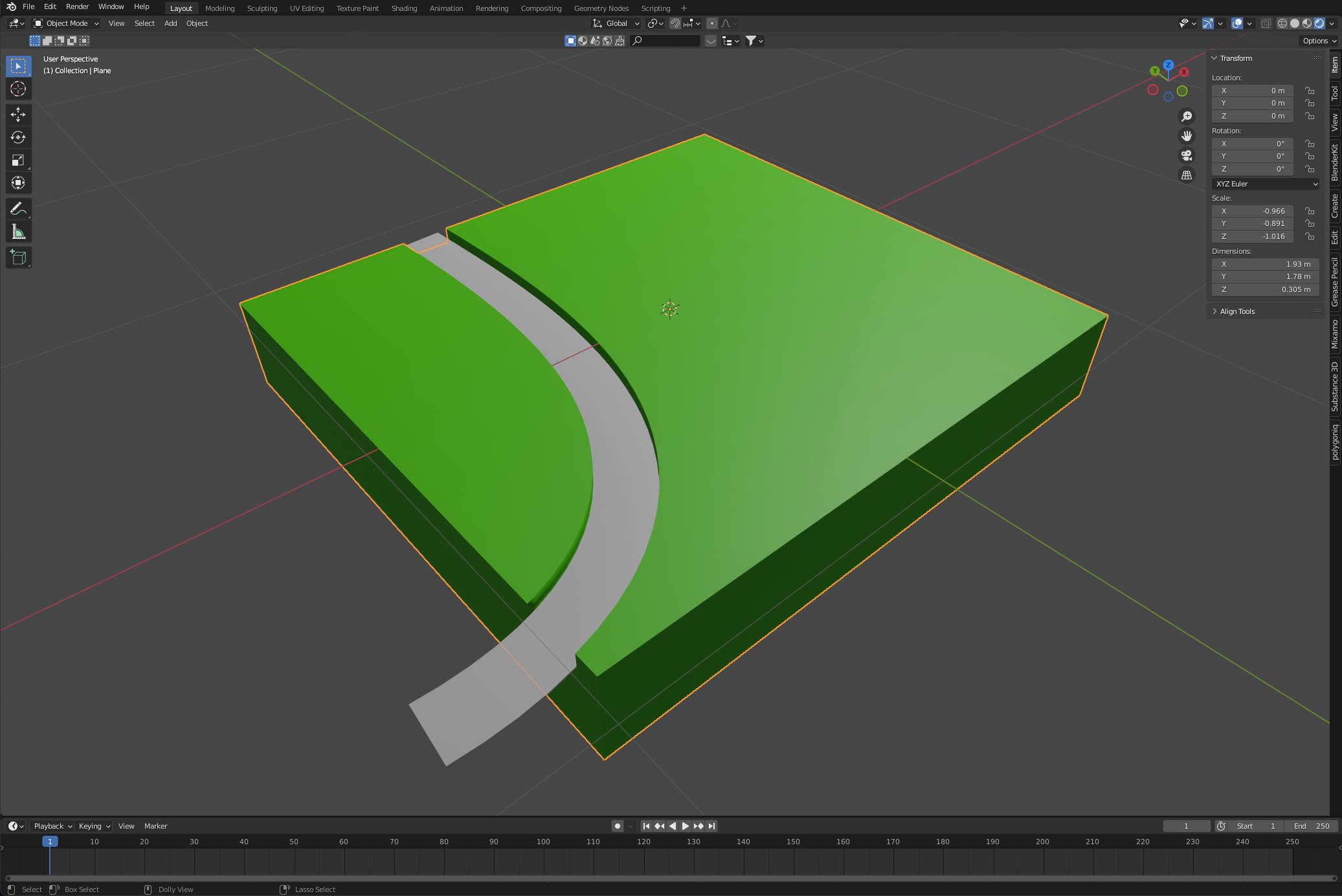Jump to timeline end frame

711,826
